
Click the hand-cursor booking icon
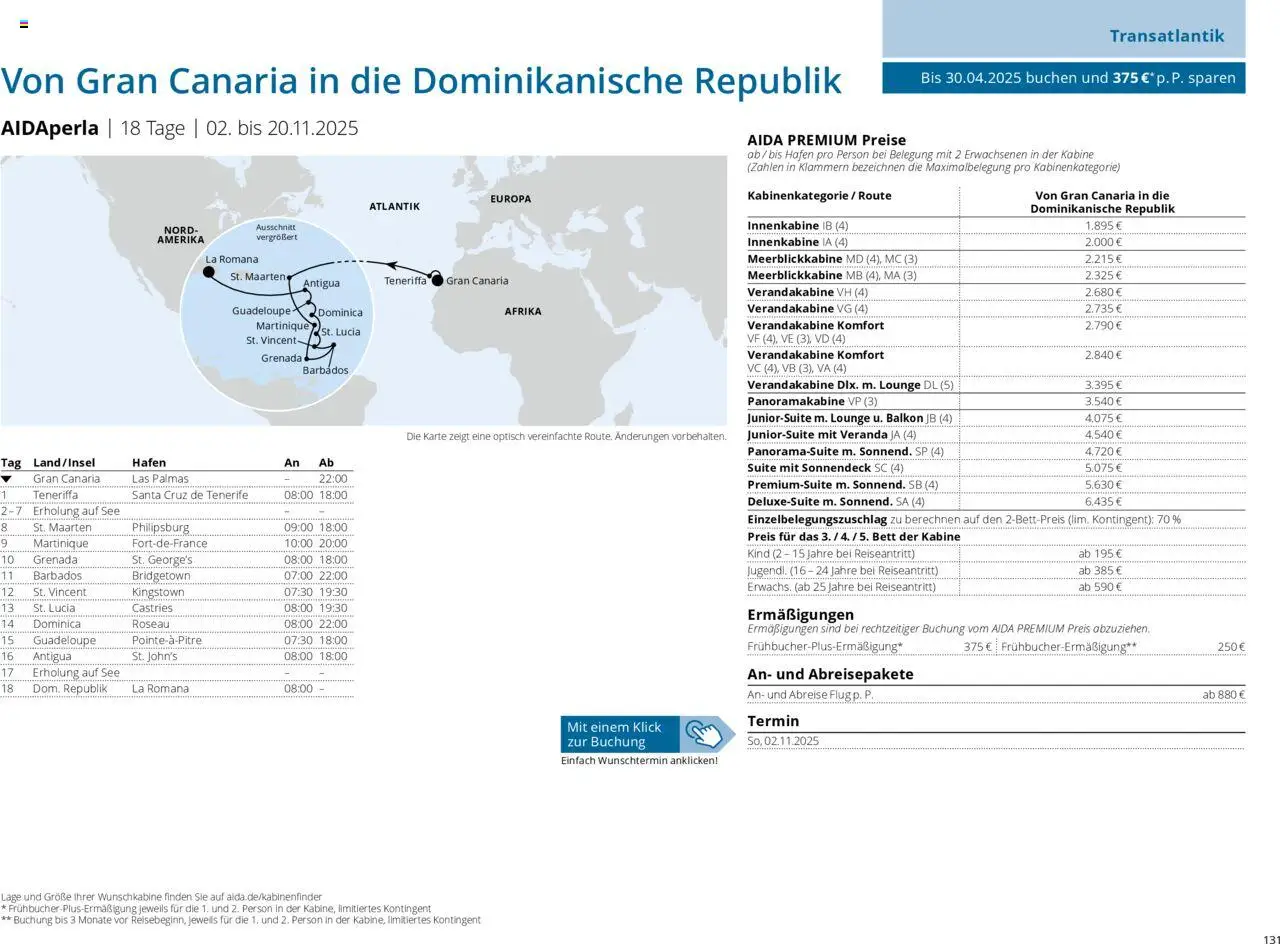coord(703,734)
